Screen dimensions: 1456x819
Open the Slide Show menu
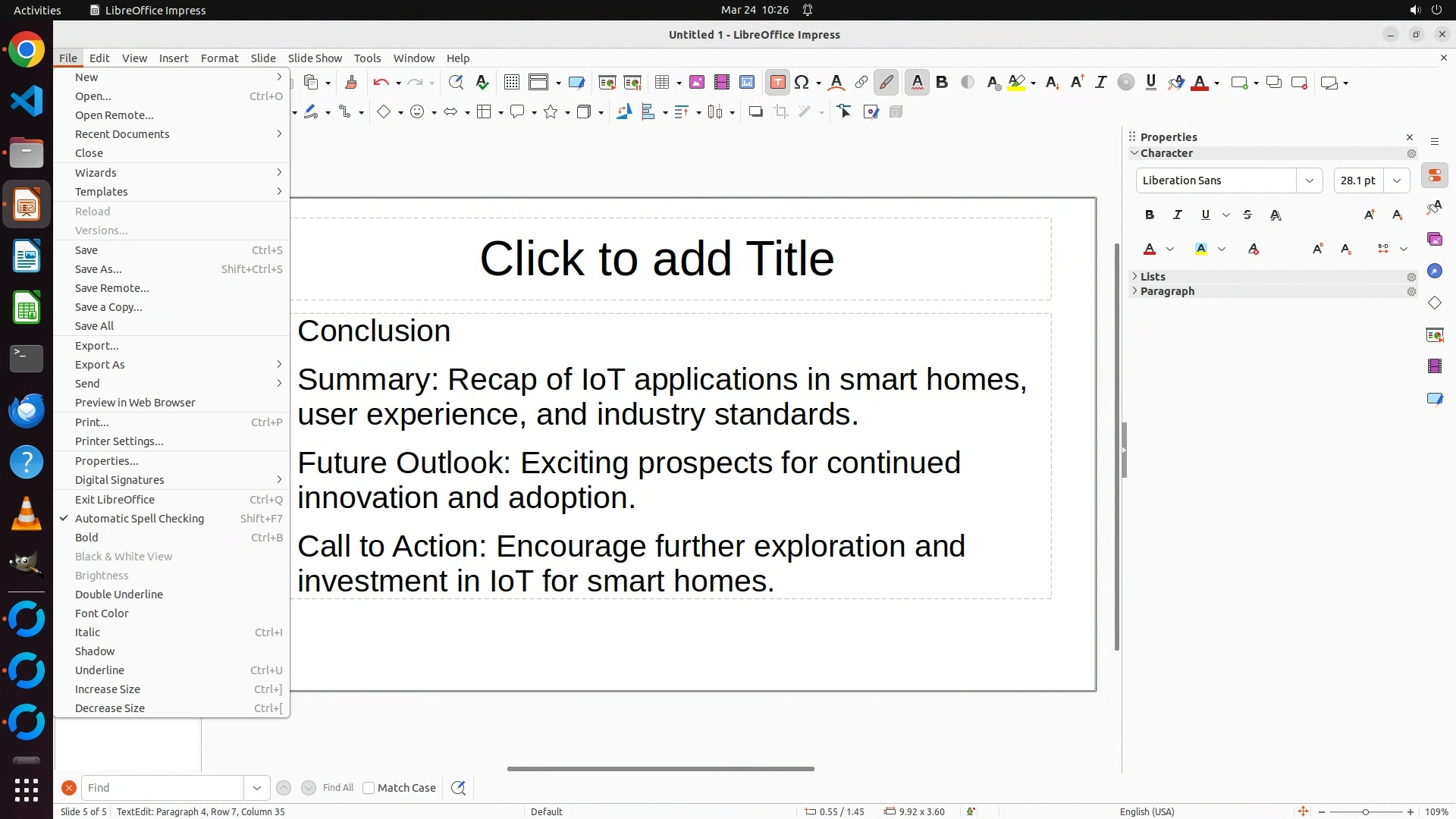click(x=315, y=58)
